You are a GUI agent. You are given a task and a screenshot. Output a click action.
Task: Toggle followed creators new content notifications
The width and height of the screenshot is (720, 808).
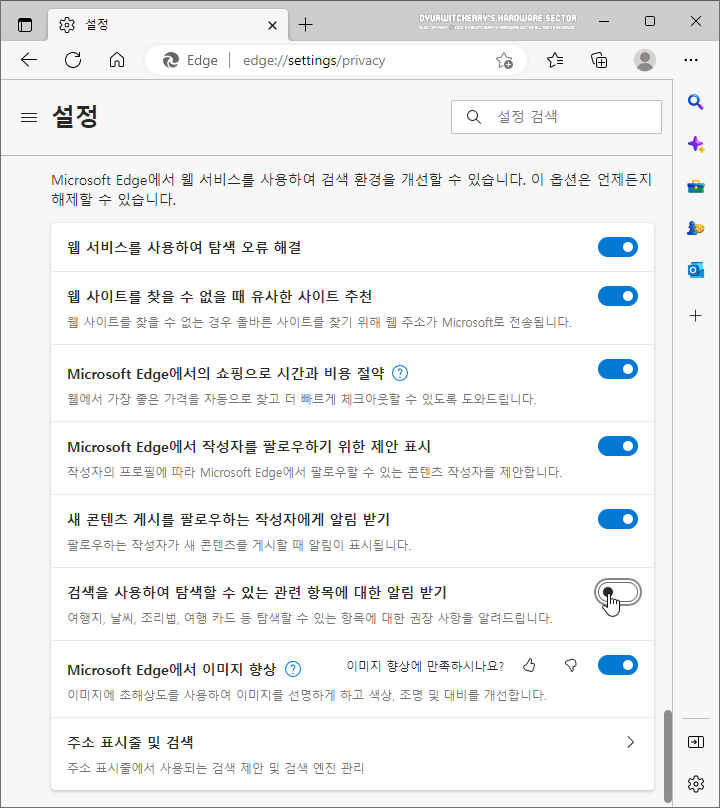coord(618,519)
